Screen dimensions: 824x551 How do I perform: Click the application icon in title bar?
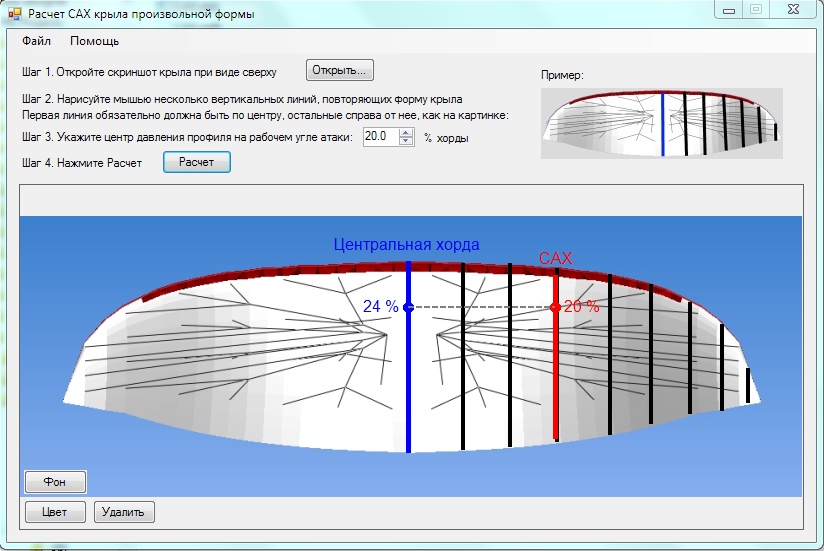coord(14,14)
